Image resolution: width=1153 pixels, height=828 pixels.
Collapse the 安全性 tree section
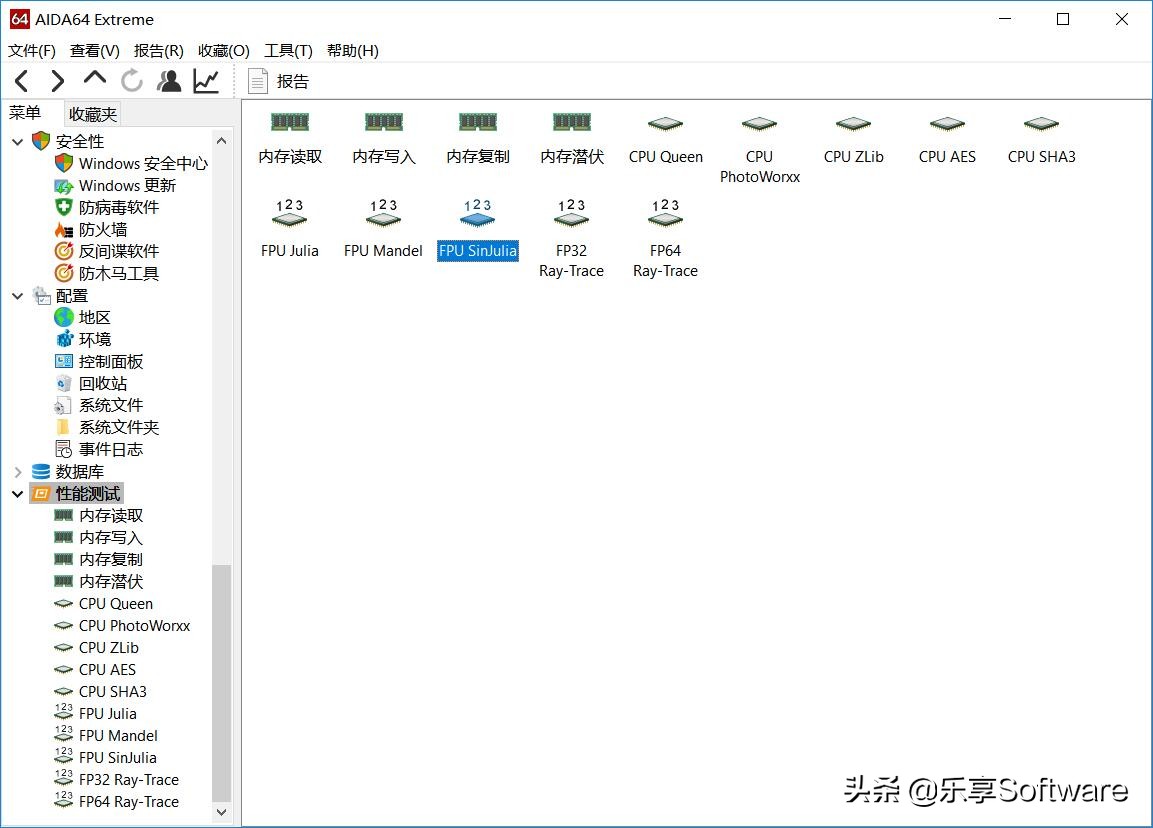pos(16,141)
